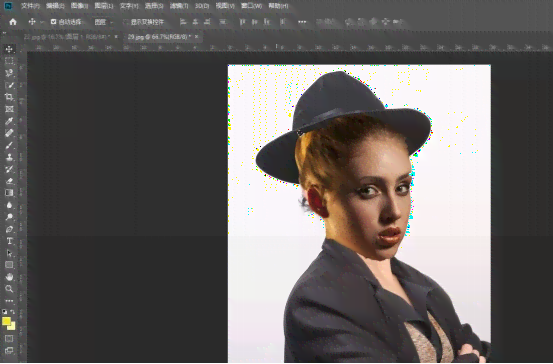This screenshot has height=364, width=553.
Task: Open the 图层 auto-select dropdown
Action: coord(103,22)
